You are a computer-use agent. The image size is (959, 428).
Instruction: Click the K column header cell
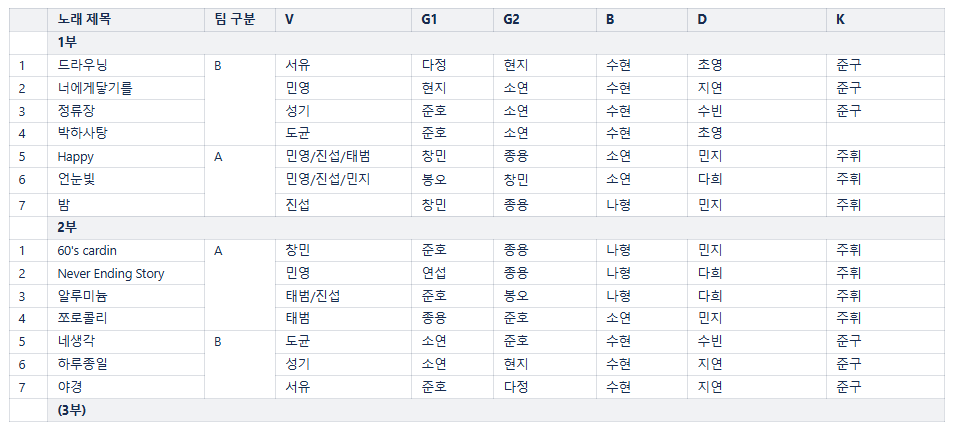pos(840,19)
